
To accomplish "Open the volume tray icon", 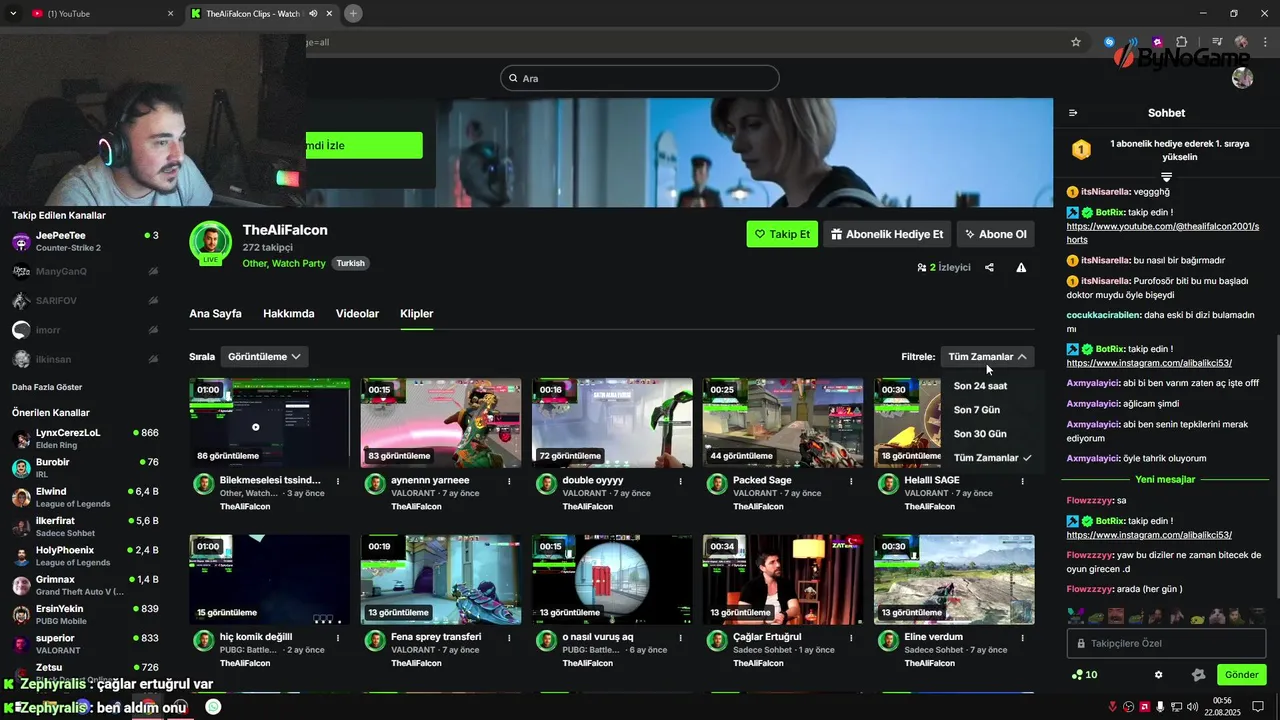I will click(1192, 707).
